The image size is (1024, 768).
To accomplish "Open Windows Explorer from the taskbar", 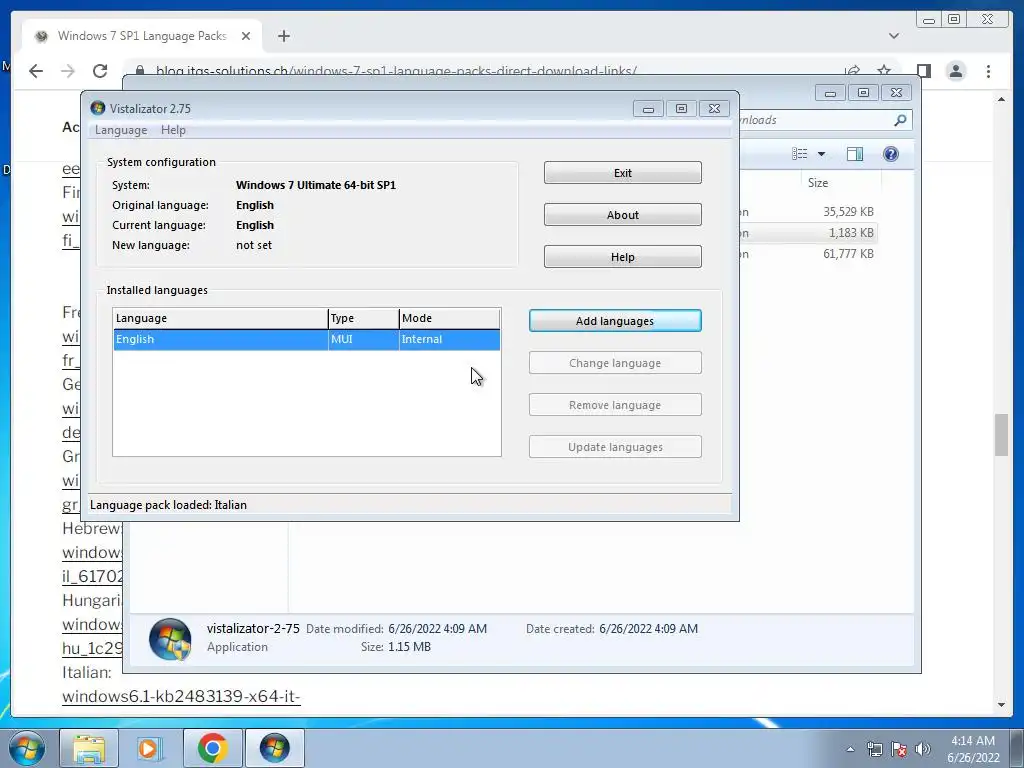I will 89,748.
